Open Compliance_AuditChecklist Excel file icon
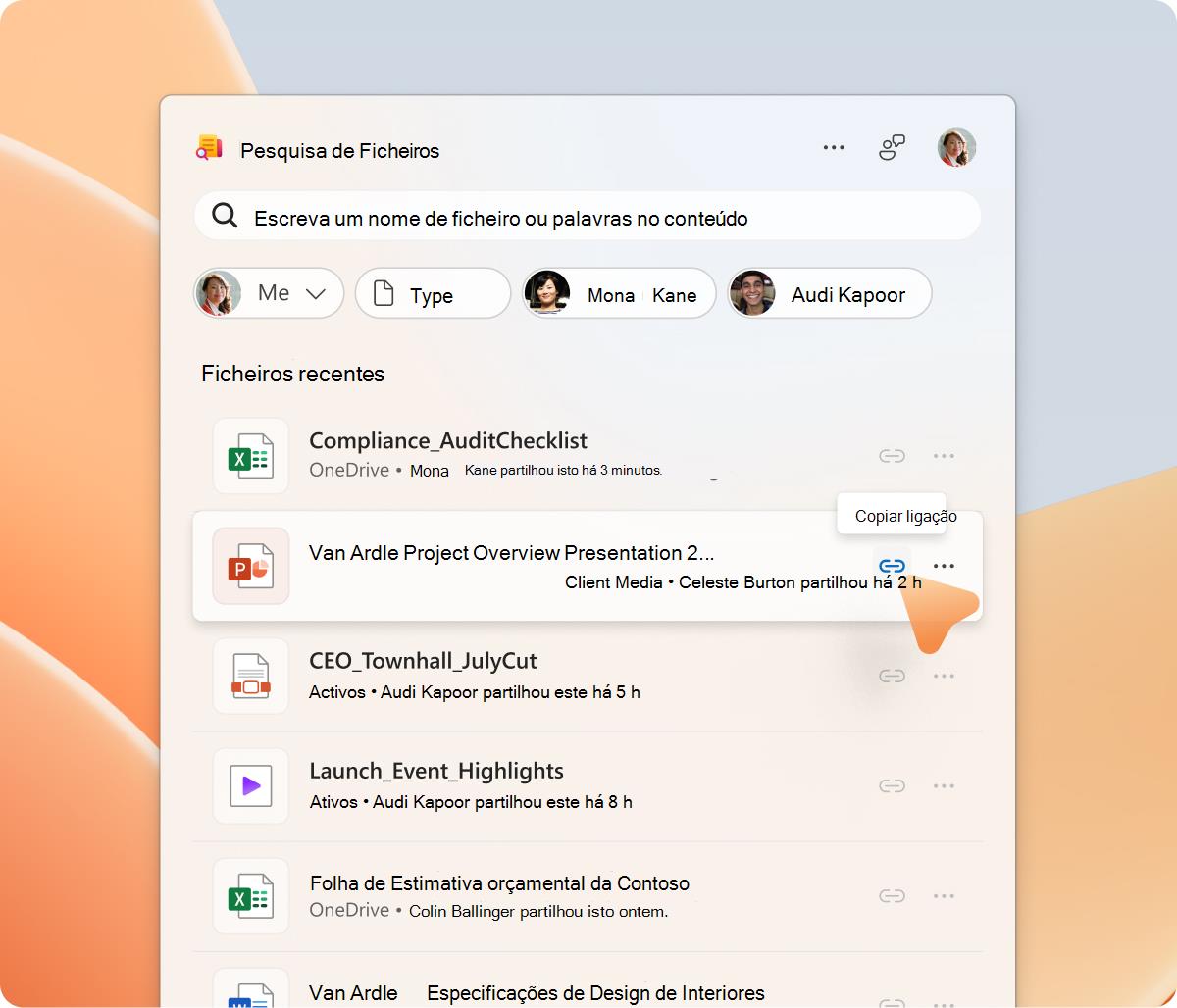Viewport: 1177px width, 1008px height. (251, 456)
